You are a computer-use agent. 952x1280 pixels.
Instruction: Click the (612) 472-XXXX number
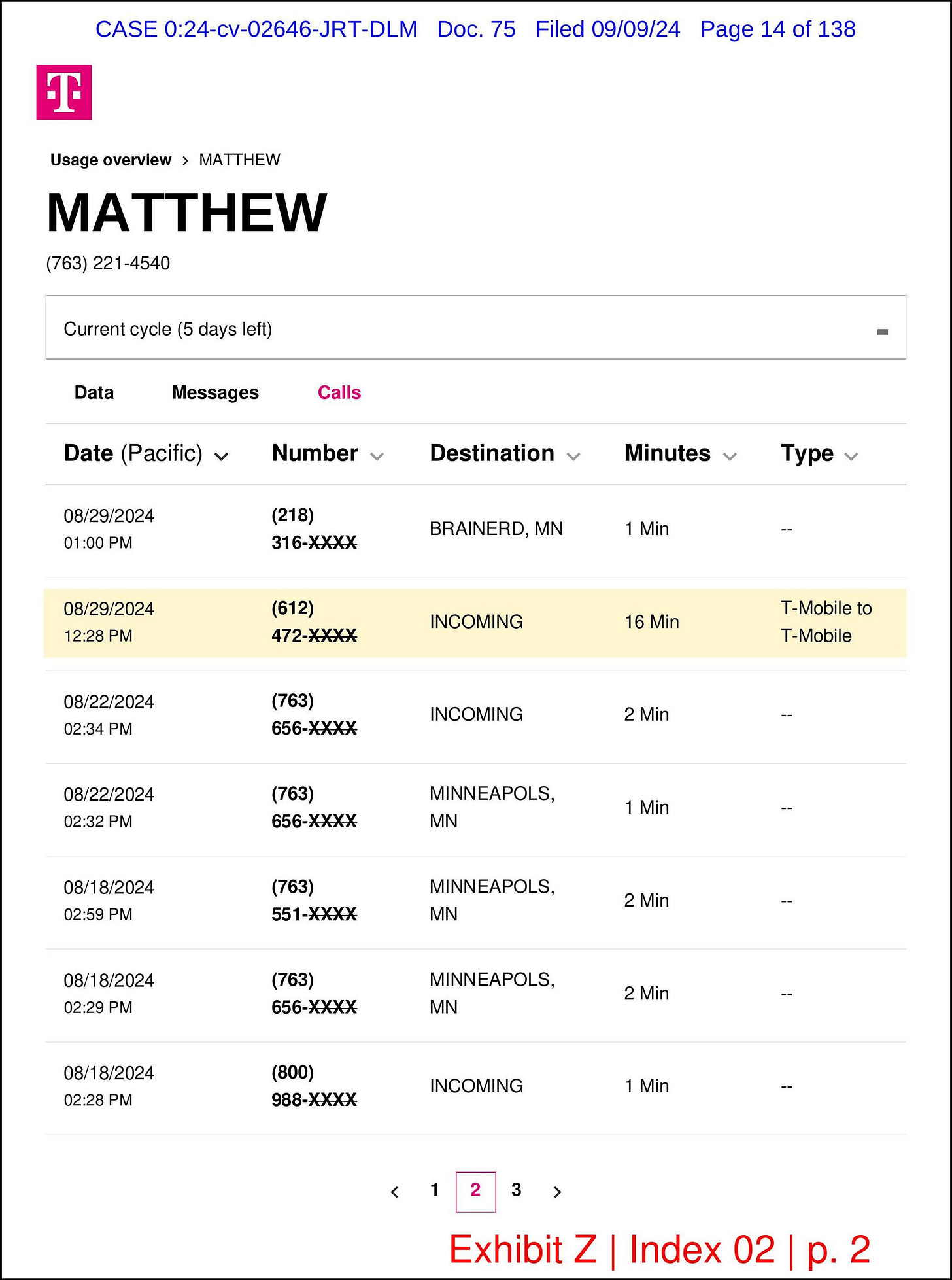(314, 622)
